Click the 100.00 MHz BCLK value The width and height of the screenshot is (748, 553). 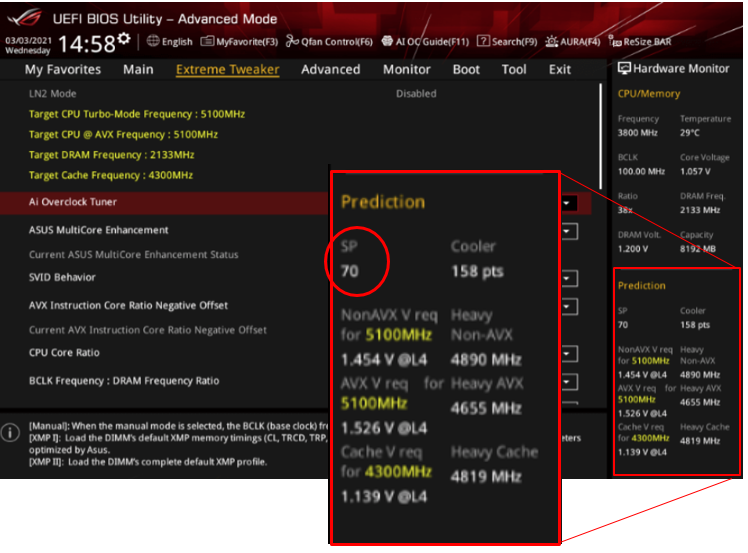tap(641, 172)
